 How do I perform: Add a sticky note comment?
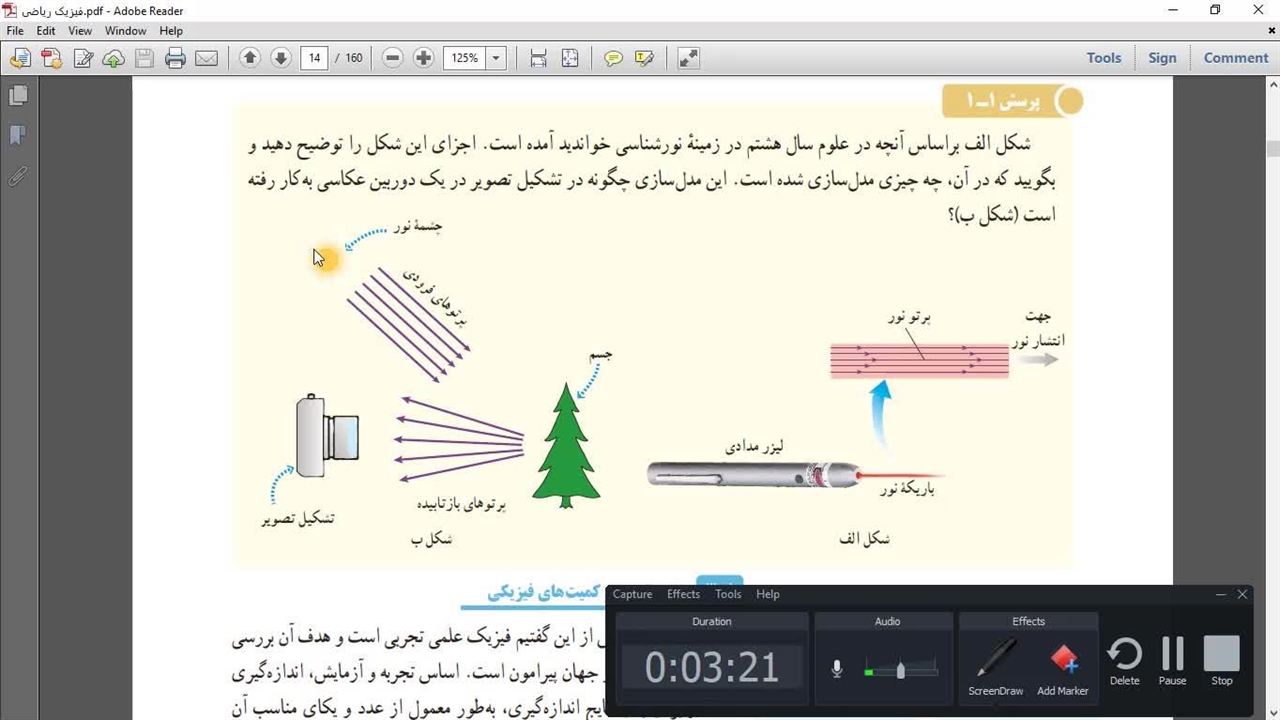click(x=613, y=58)
